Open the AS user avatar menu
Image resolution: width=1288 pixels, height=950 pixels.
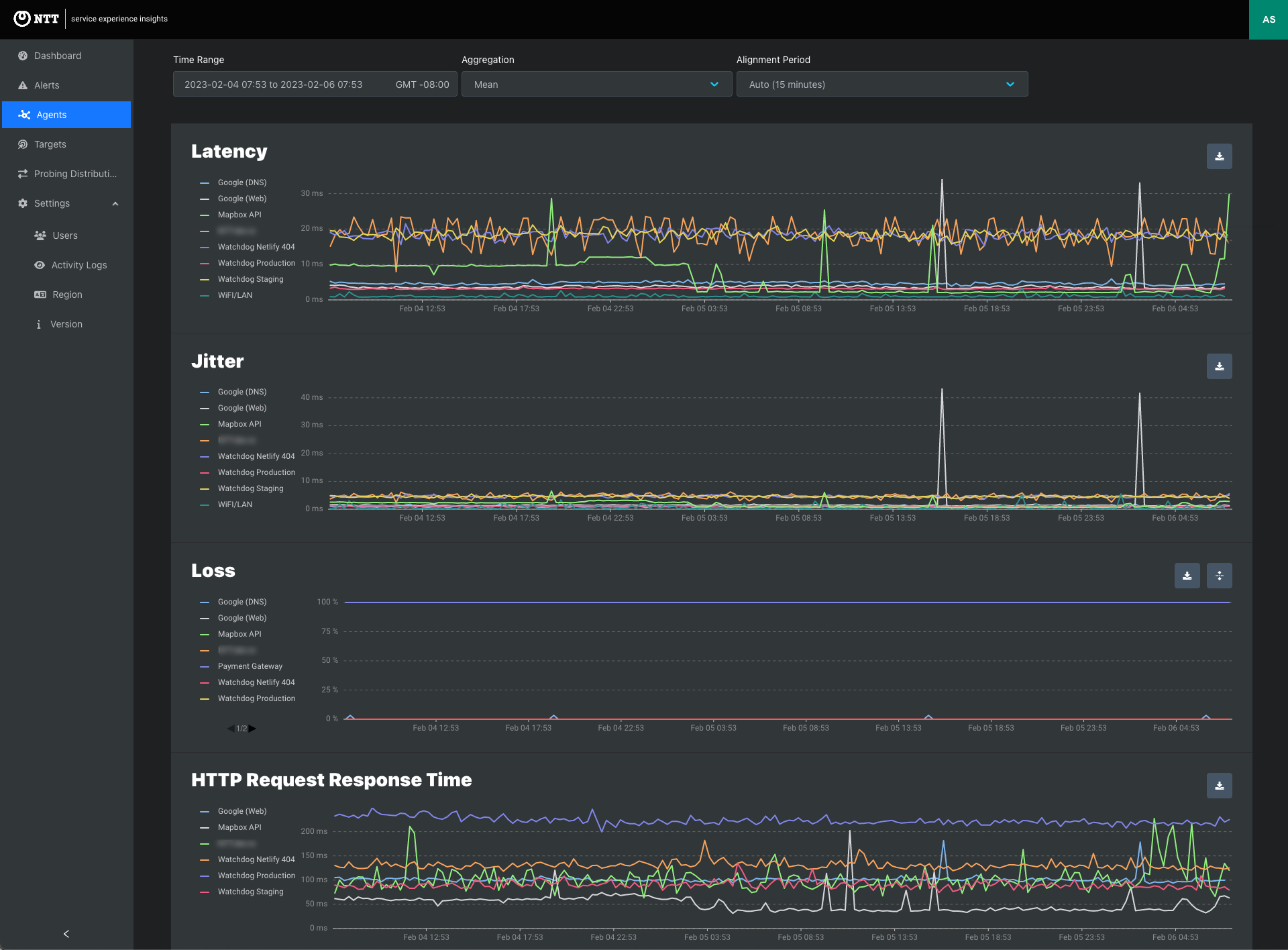(x=1269, y=19)
